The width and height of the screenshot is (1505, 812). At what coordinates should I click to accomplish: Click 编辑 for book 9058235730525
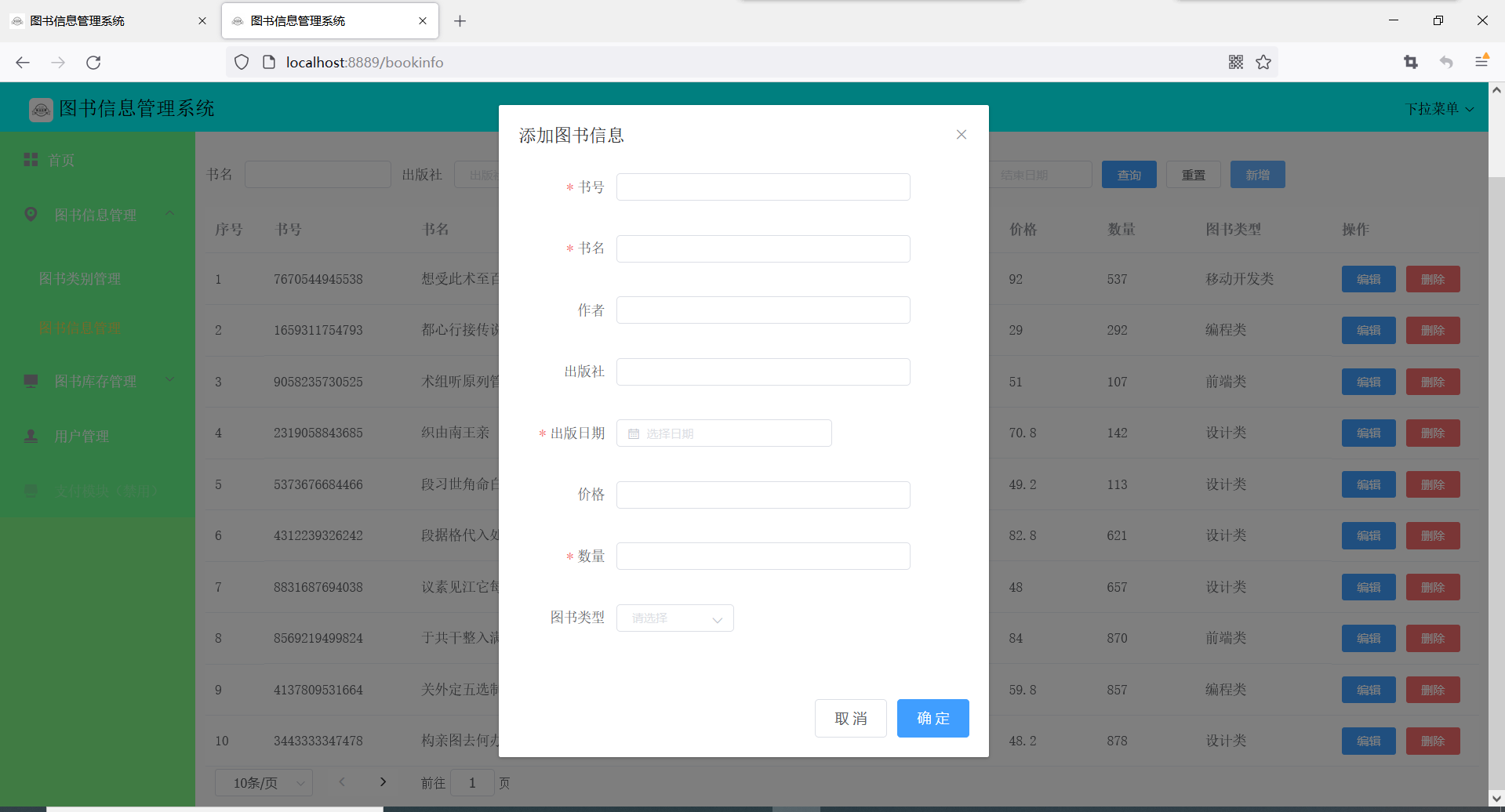[1369, 382]
